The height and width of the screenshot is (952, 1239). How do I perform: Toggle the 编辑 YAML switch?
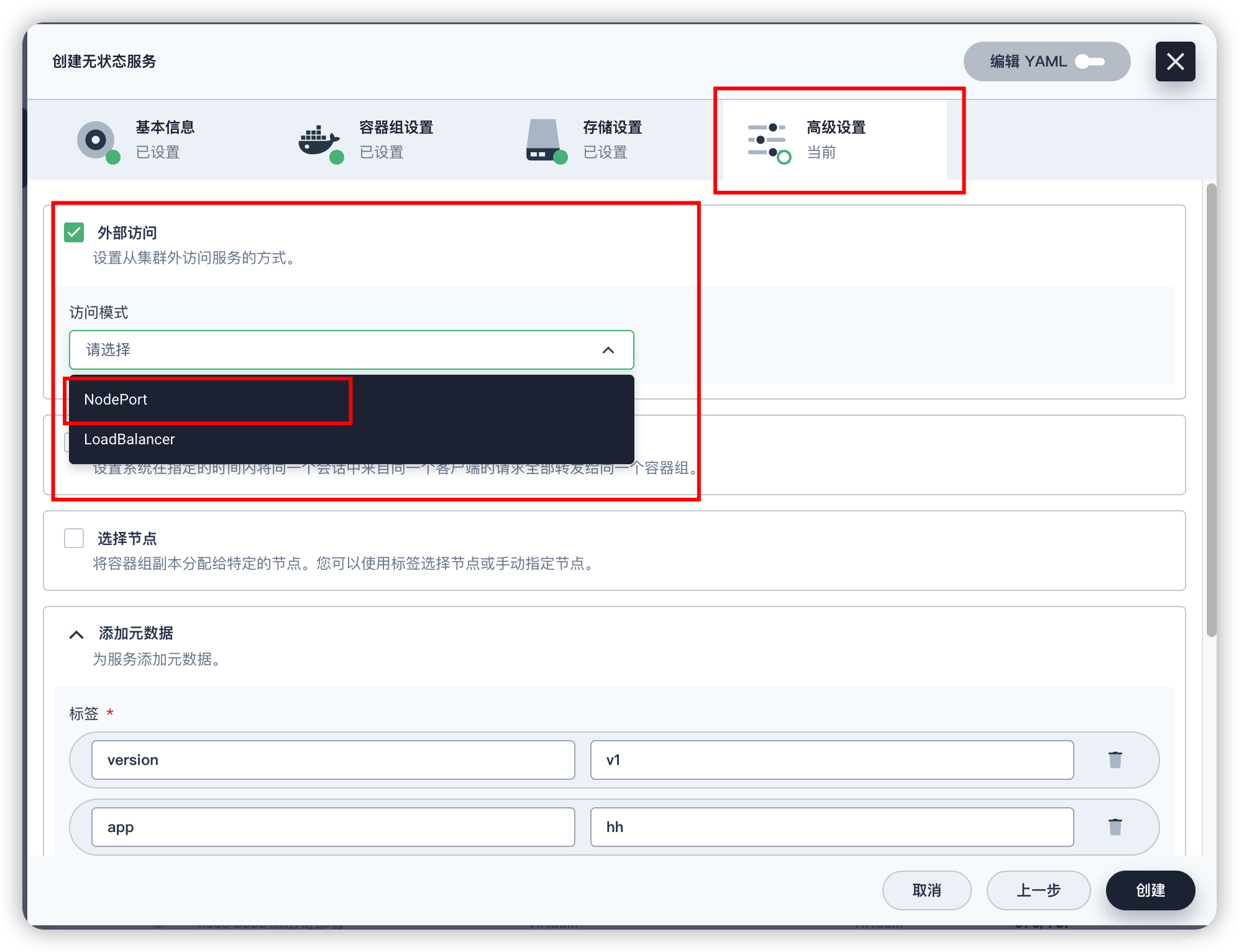1089,62
